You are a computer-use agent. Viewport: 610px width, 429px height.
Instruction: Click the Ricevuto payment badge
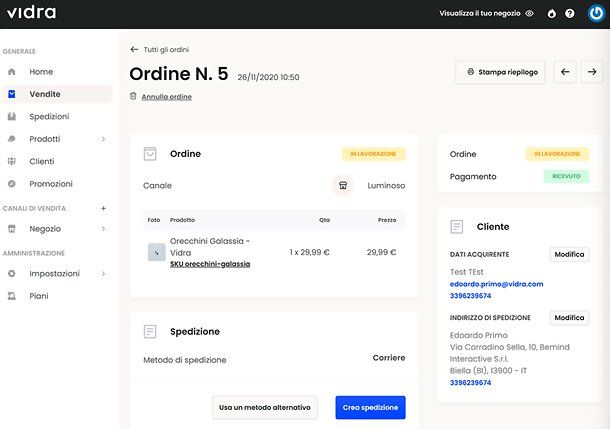[x=566, y=176]
